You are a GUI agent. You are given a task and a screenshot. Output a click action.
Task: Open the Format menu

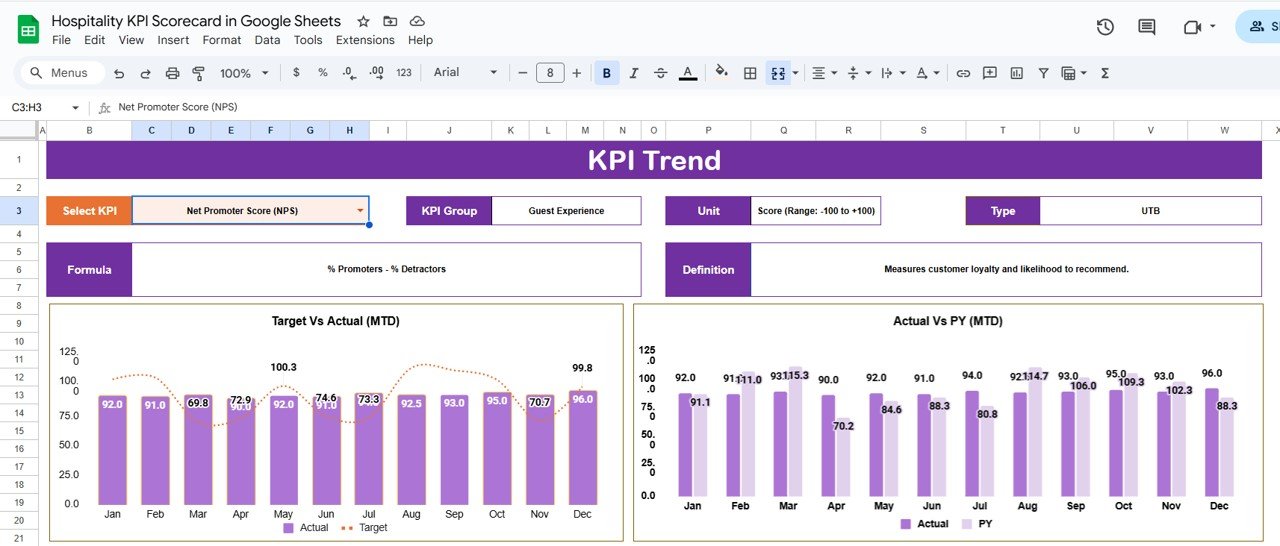coord(221,40)
